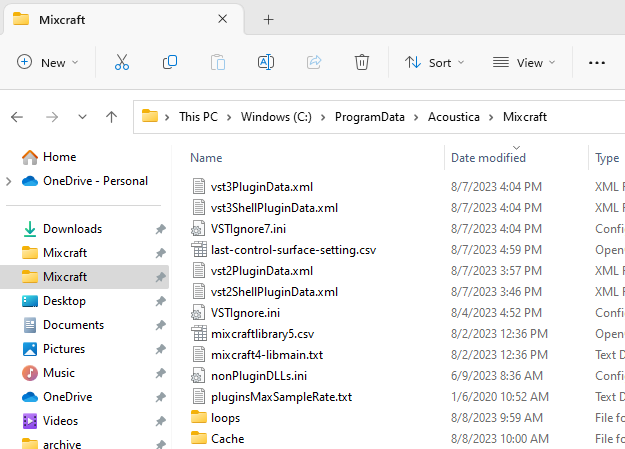The width and height of the screenshot is (625, 449).
Task: Go back with the left arrow
Action: coord(17,117)
